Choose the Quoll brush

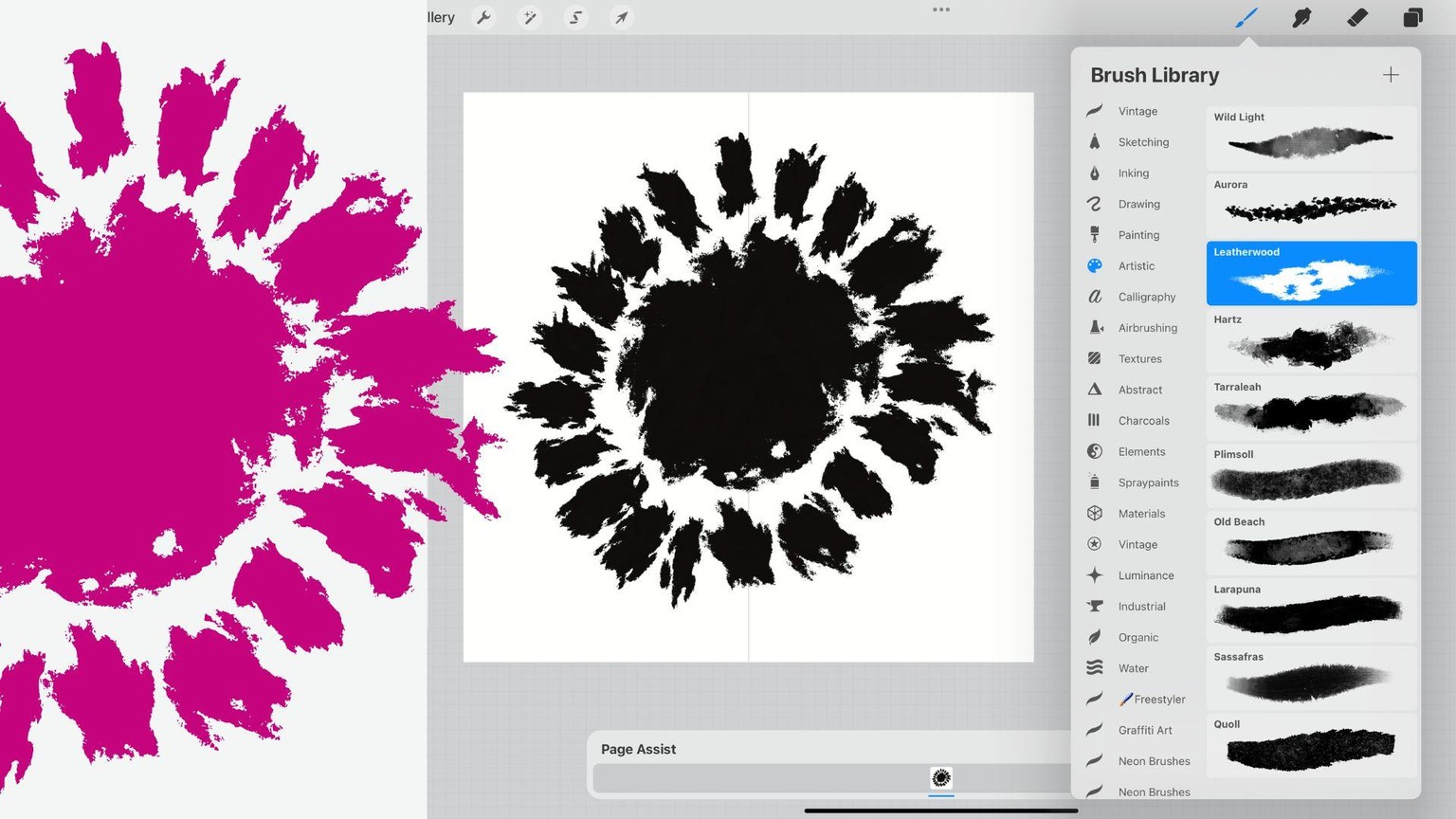1312,744
